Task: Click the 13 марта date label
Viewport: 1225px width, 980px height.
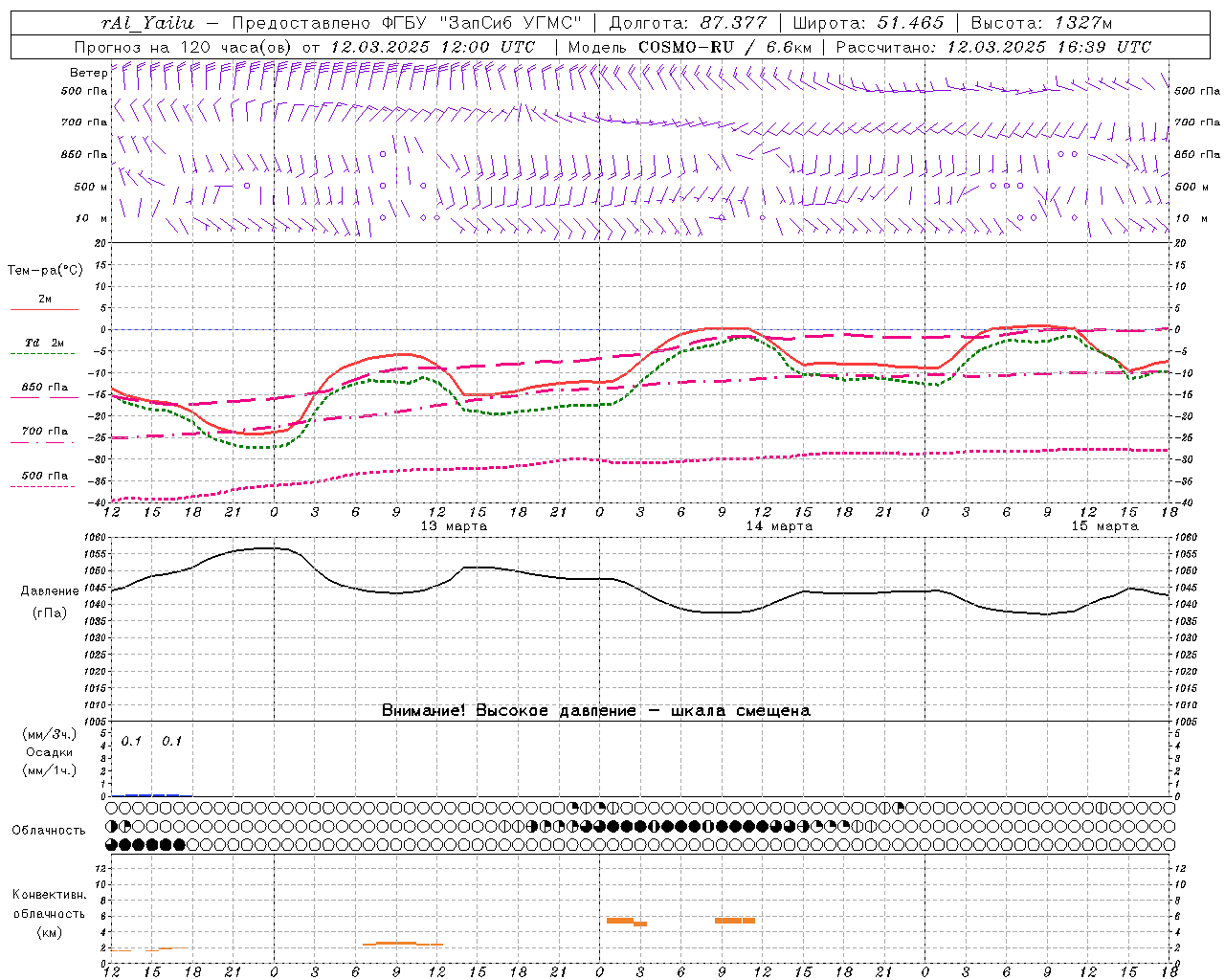Action: point(454,526)
